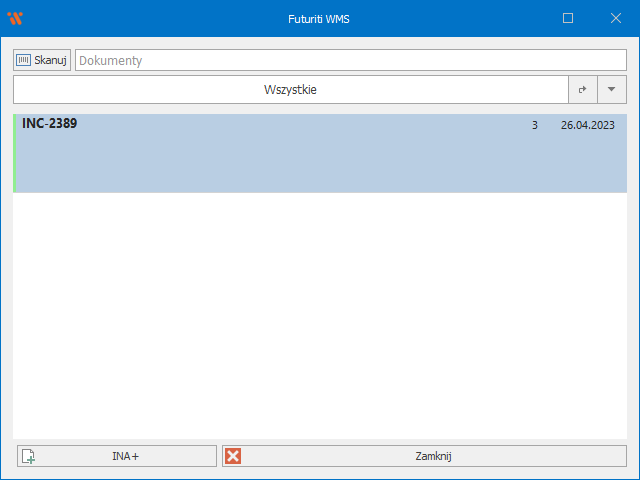Viewport: 640px width, 480px height.
Task: Click blank space inside highlighted INC-2389 row
Action: 300,160
